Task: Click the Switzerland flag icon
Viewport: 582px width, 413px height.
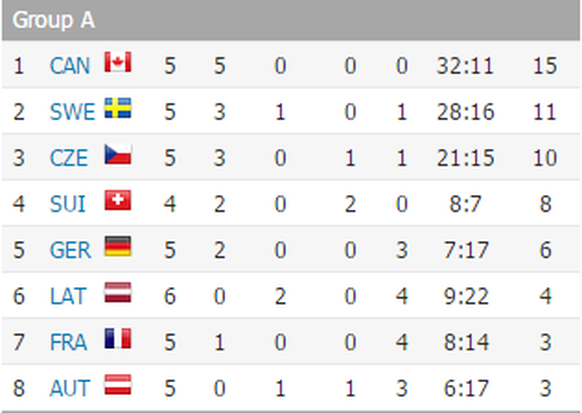Action: point(118,200)
